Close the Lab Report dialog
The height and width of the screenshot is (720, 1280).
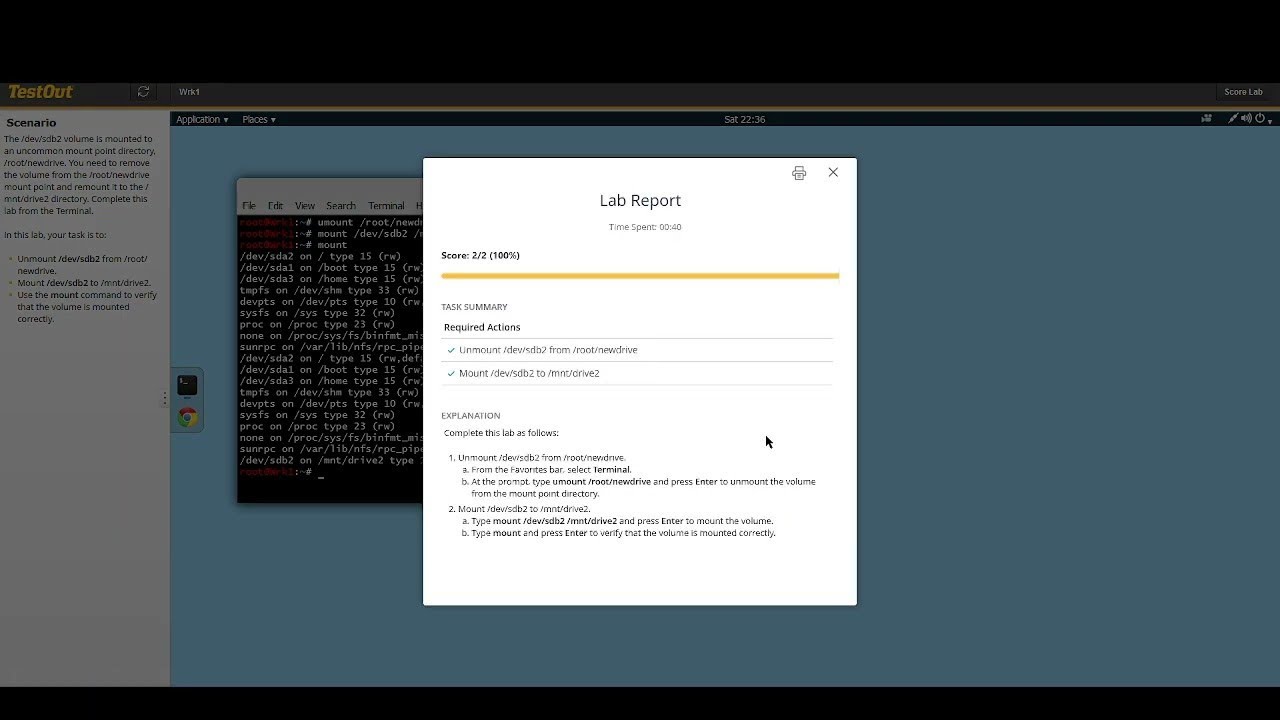point(833,172)
